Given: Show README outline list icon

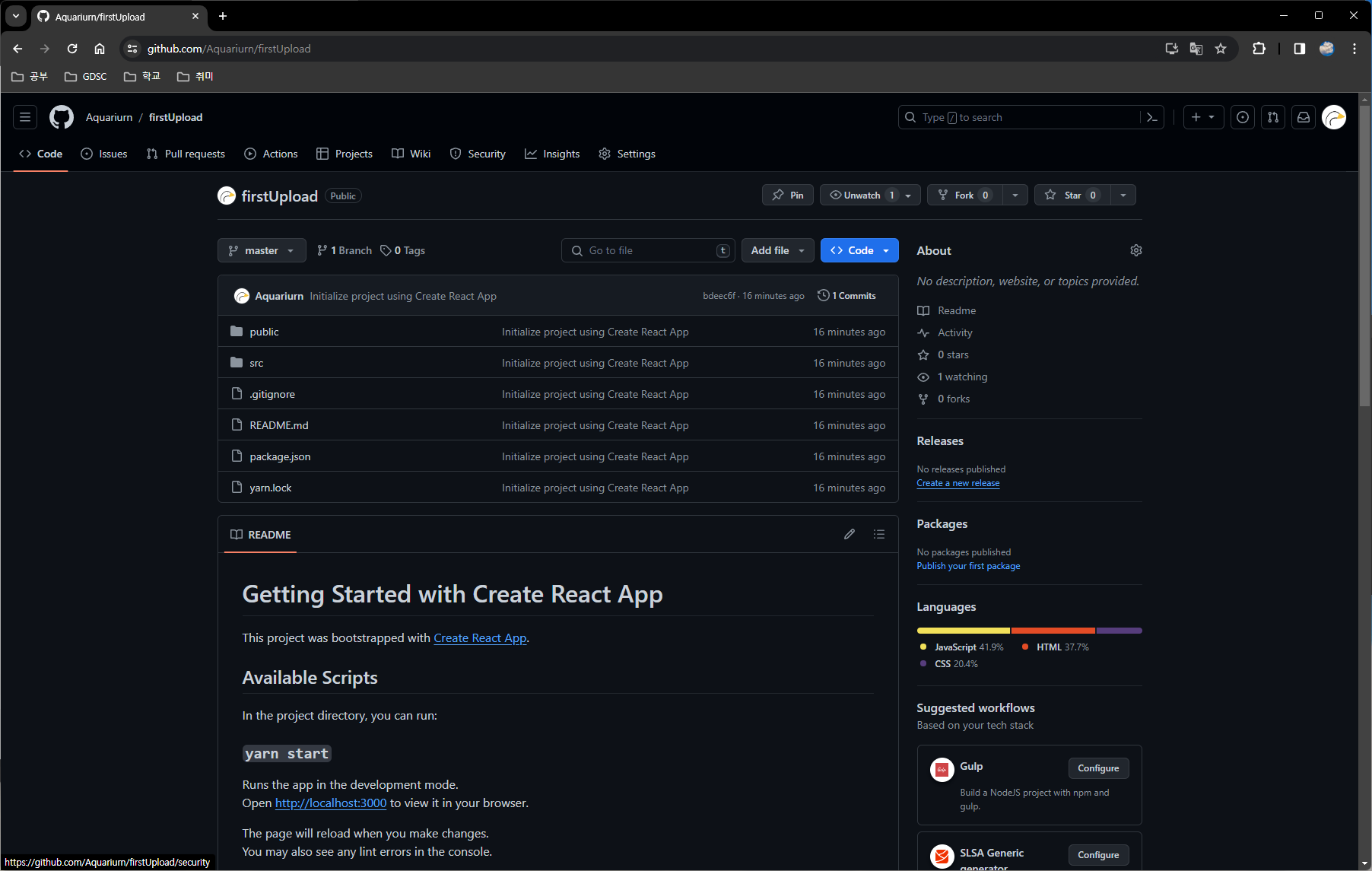Looking at the screenshot, I should click(x=879, y=534).
